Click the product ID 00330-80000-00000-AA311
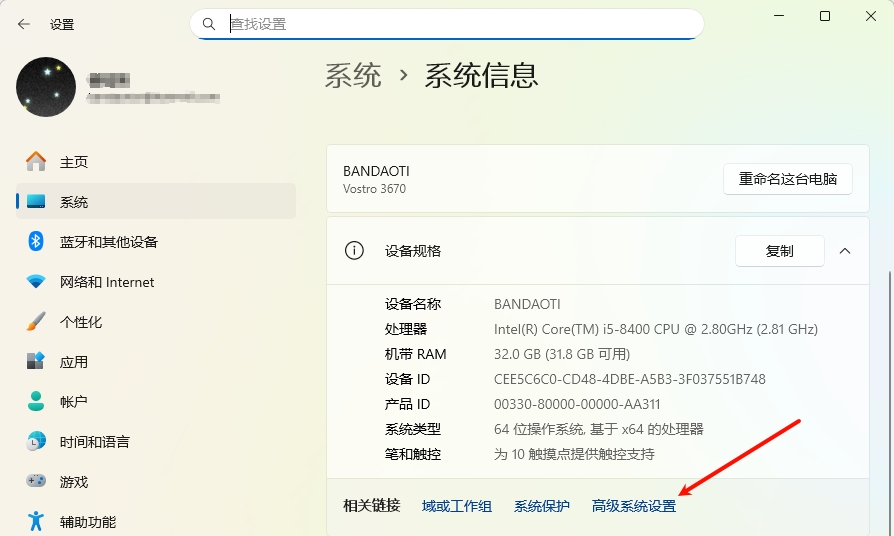This screenshot has width=894, height=536. [577, 404]
